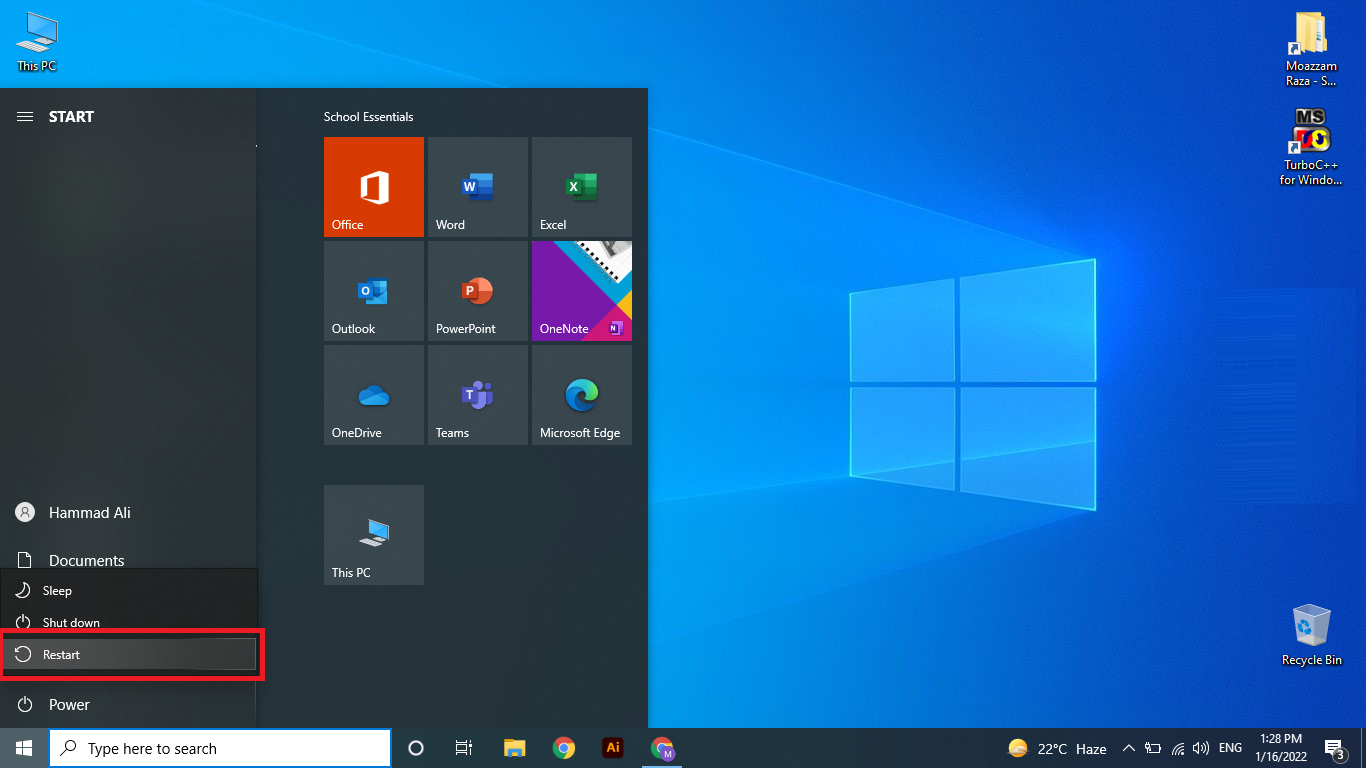Open Cortana from the taskbar
This screenshot has width=1366, height=768.
[x=416, y=748]
